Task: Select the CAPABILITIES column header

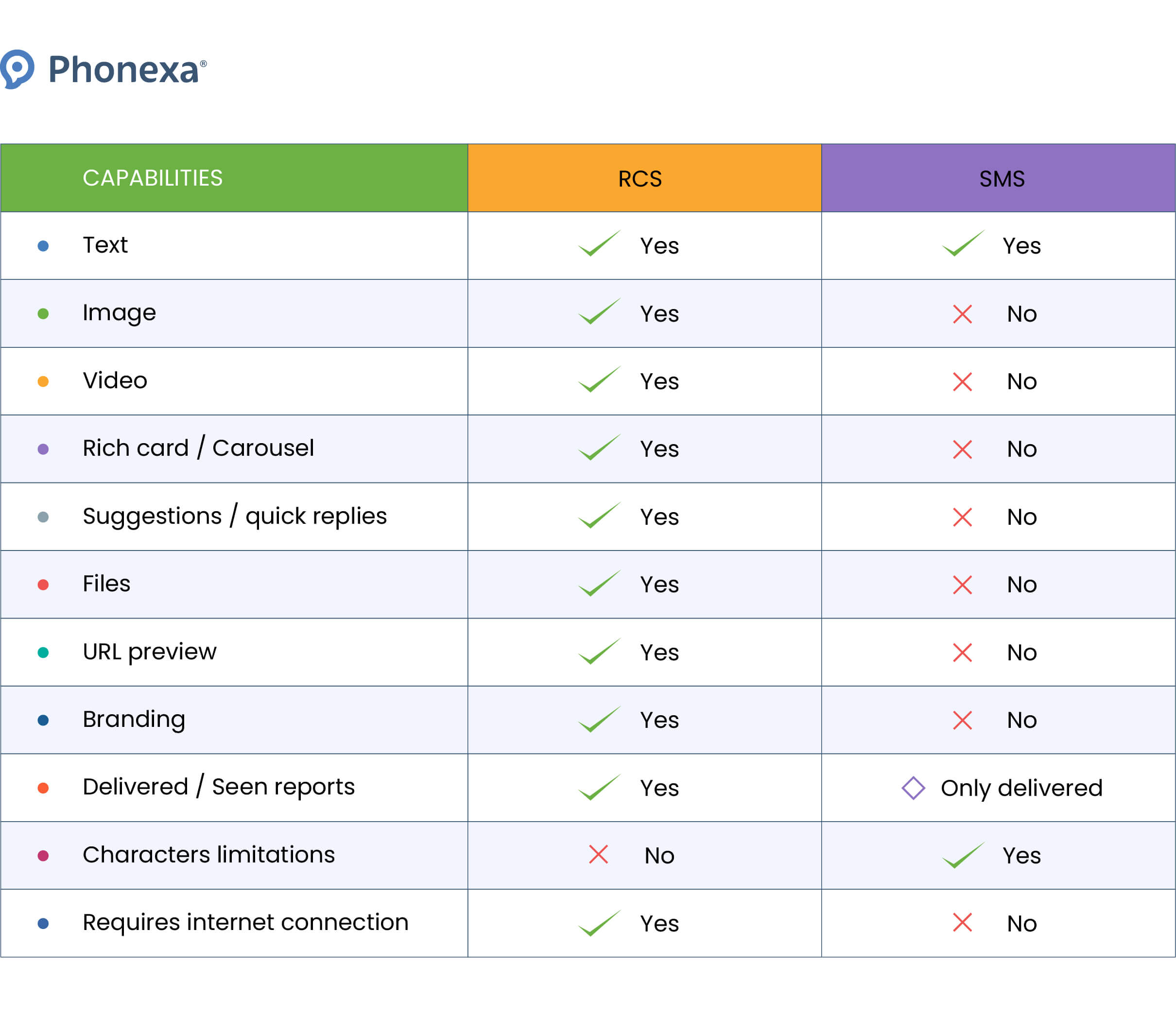Action: pos(153,178)
